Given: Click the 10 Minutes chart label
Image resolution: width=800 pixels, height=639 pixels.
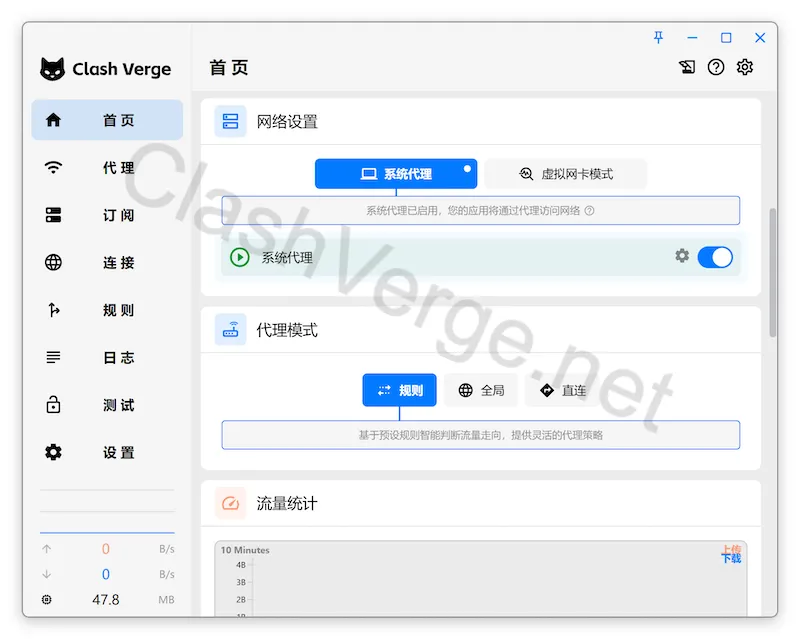Looking at the screenshot, I should click(245, 550).
